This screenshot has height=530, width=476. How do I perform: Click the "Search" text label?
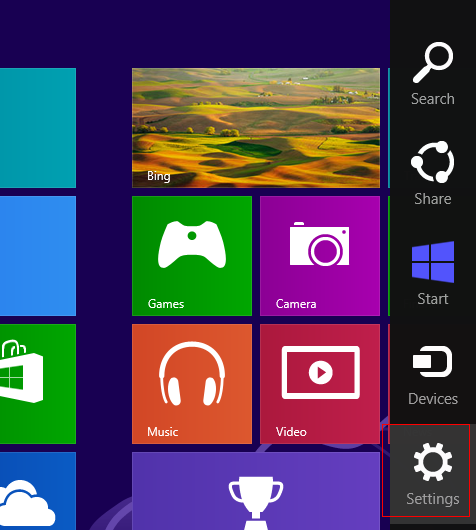pos(433,99)
